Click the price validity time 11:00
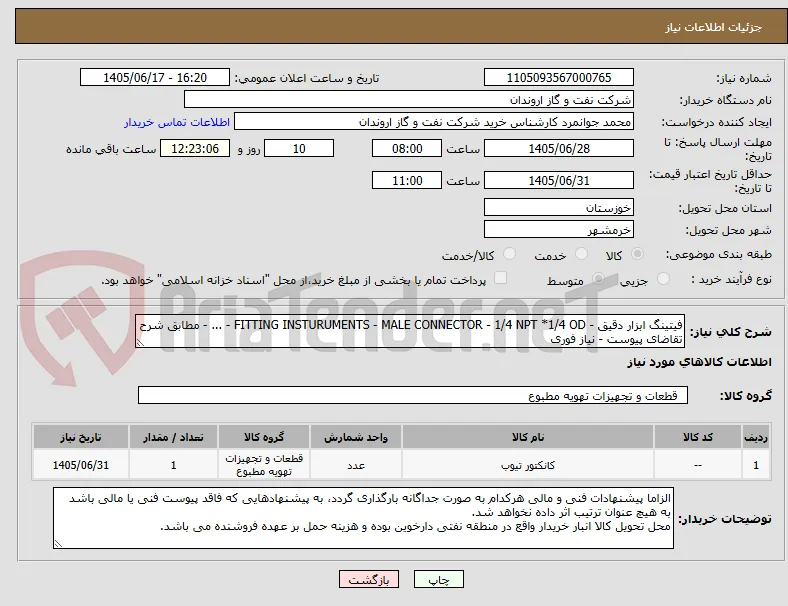This screenshot has height=606, width=788. 407,180
